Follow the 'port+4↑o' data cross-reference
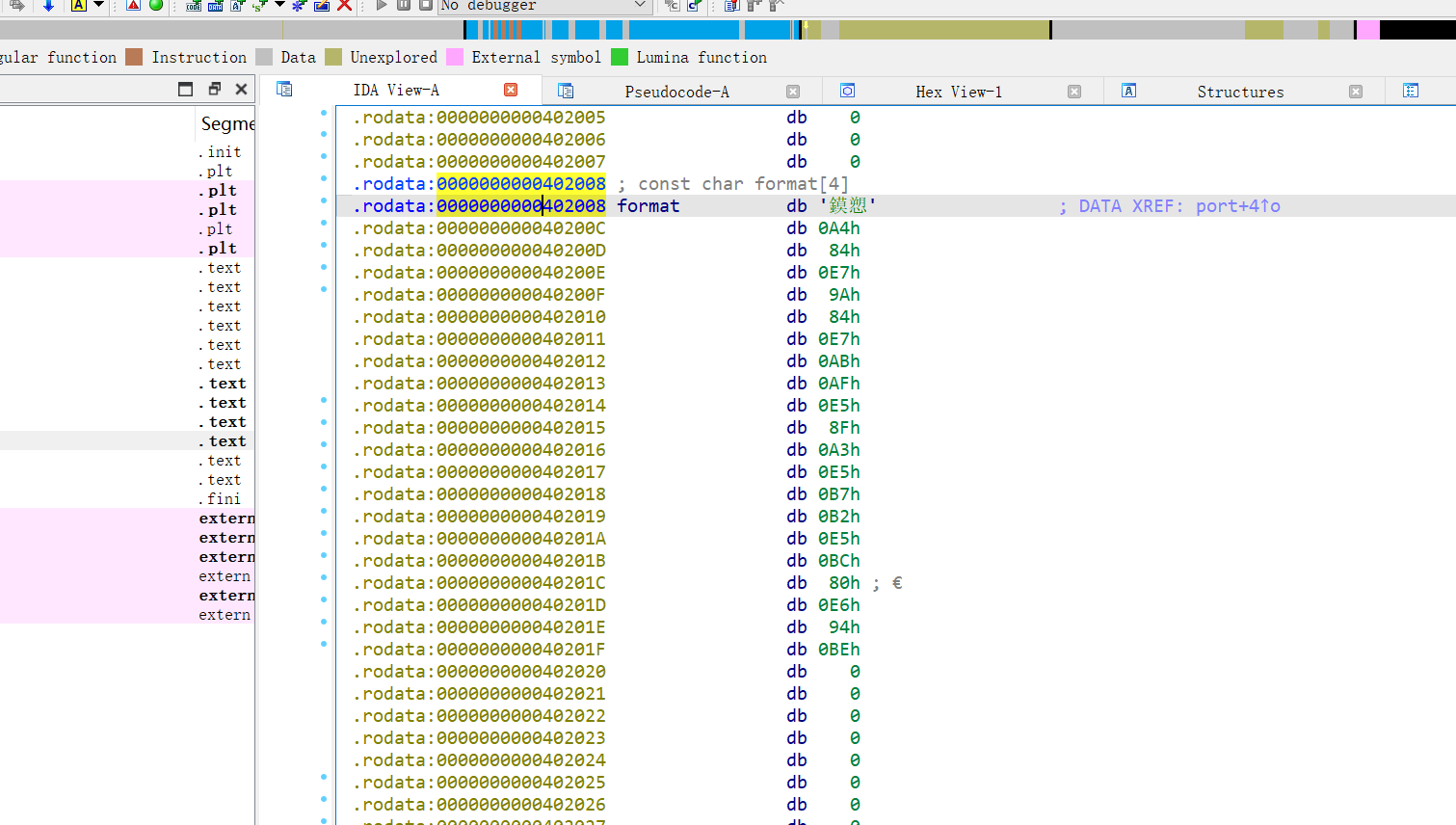The image size is (1456, 825). point(1238,206)
